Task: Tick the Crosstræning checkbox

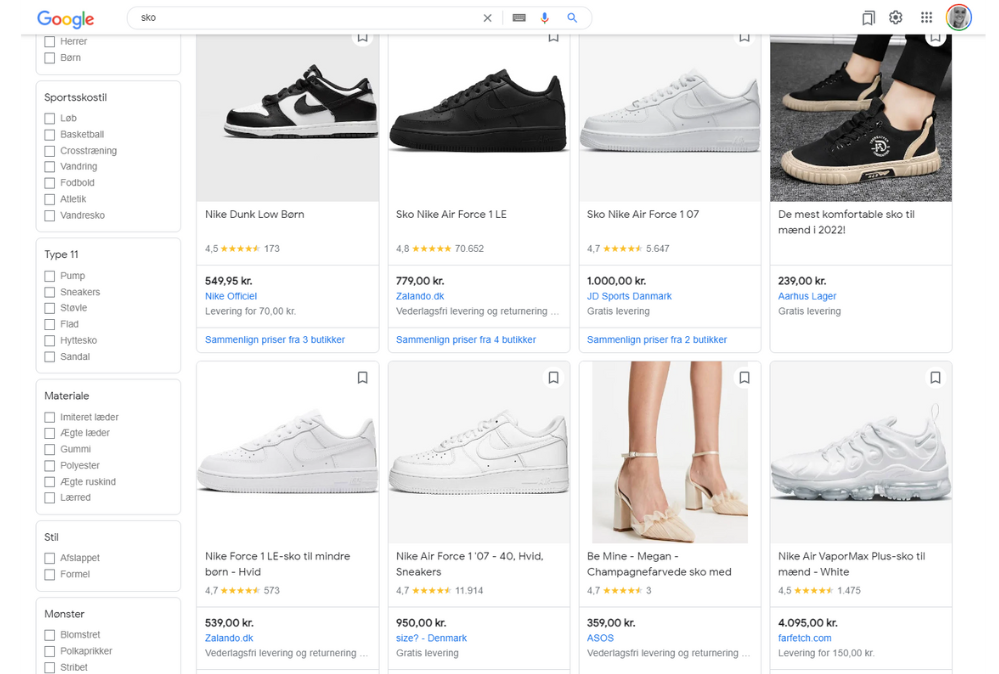Action: coord(50,151)
